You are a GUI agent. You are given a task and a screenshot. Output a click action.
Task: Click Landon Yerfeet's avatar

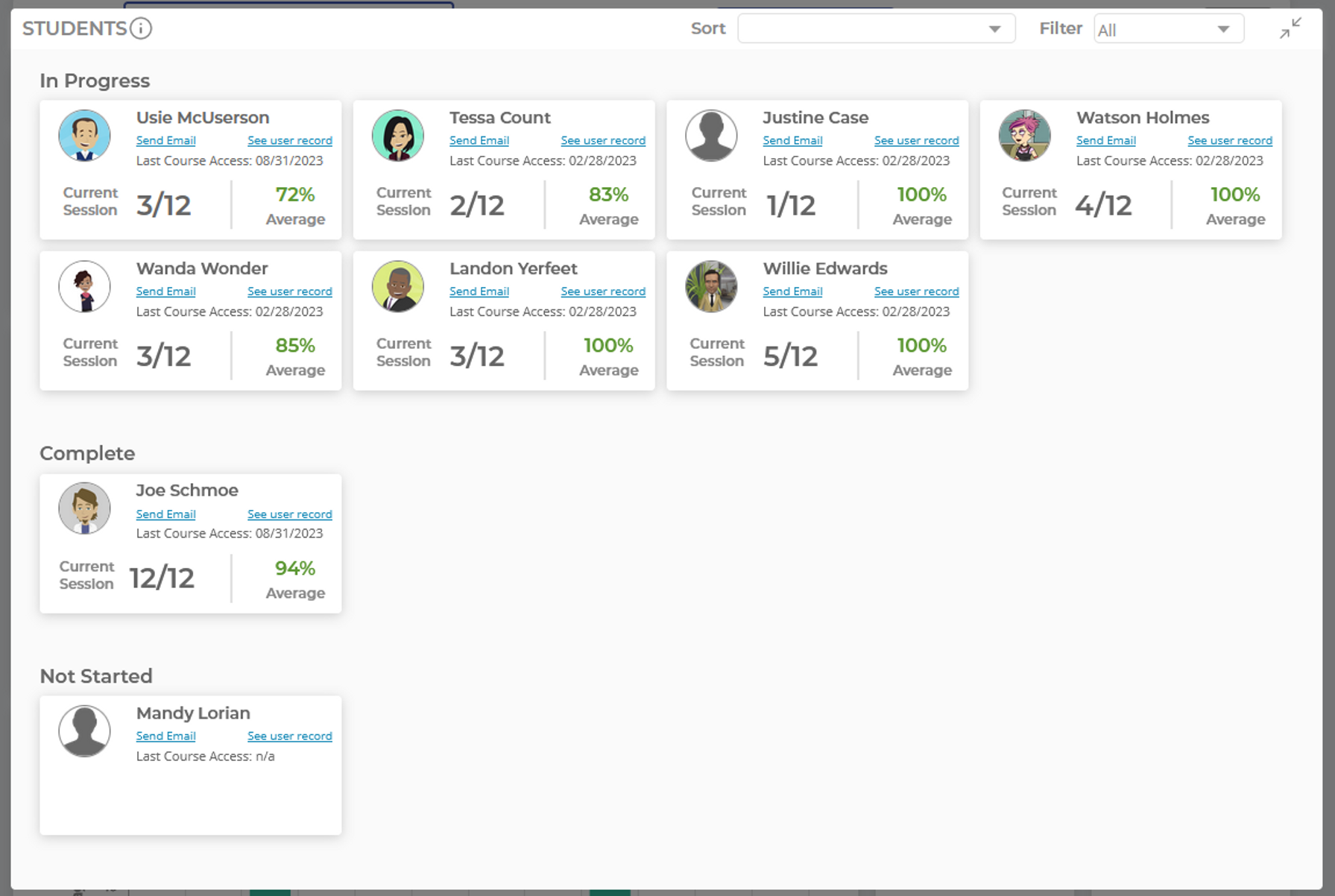[x=398, y=286]
